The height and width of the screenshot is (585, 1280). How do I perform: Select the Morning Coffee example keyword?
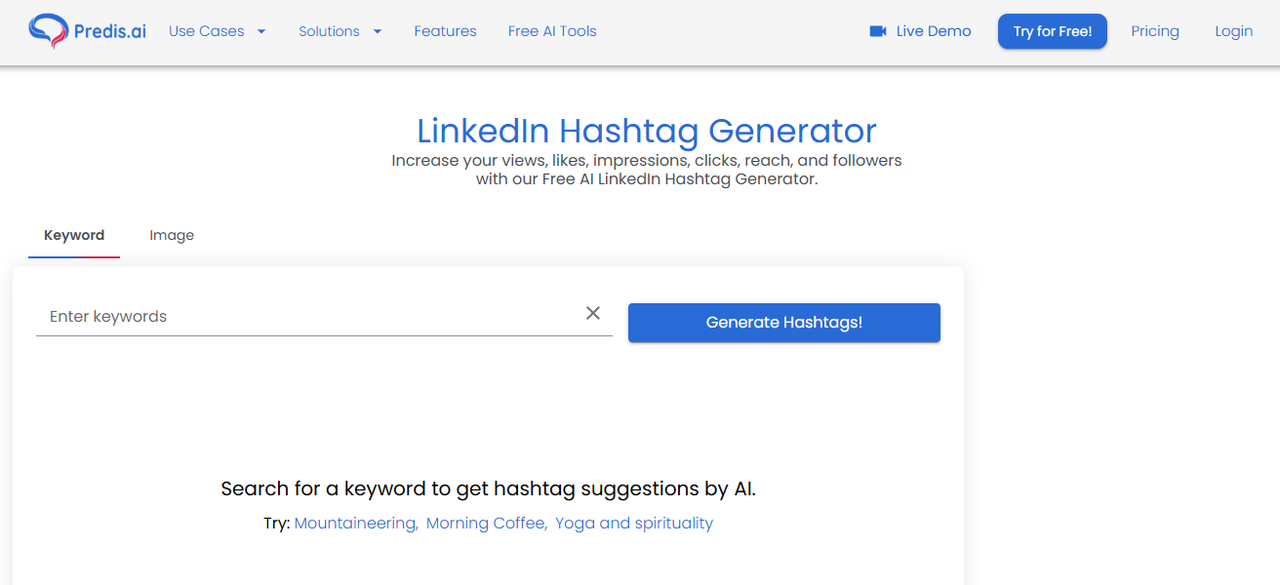(x=486, y=523)
